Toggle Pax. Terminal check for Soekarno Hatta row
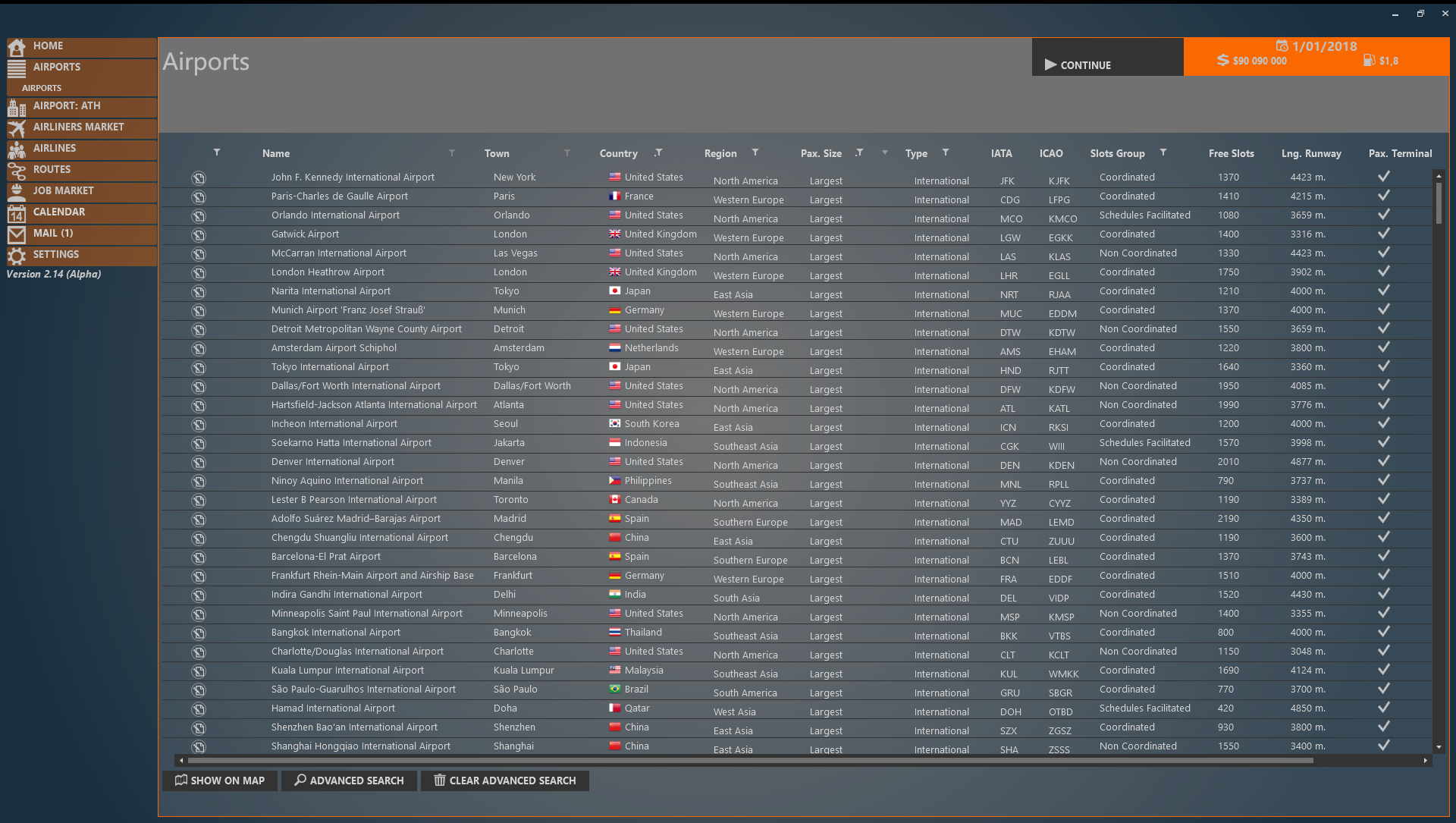The image size is (1456, 823). (1384, 441)
